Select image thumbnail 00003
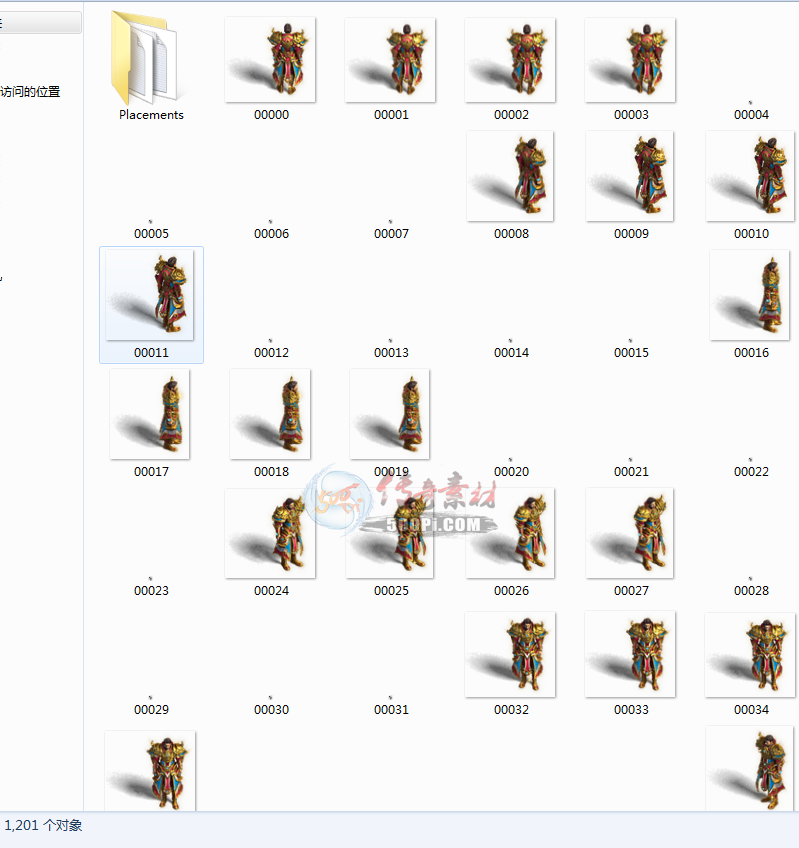 click(630, 59)
